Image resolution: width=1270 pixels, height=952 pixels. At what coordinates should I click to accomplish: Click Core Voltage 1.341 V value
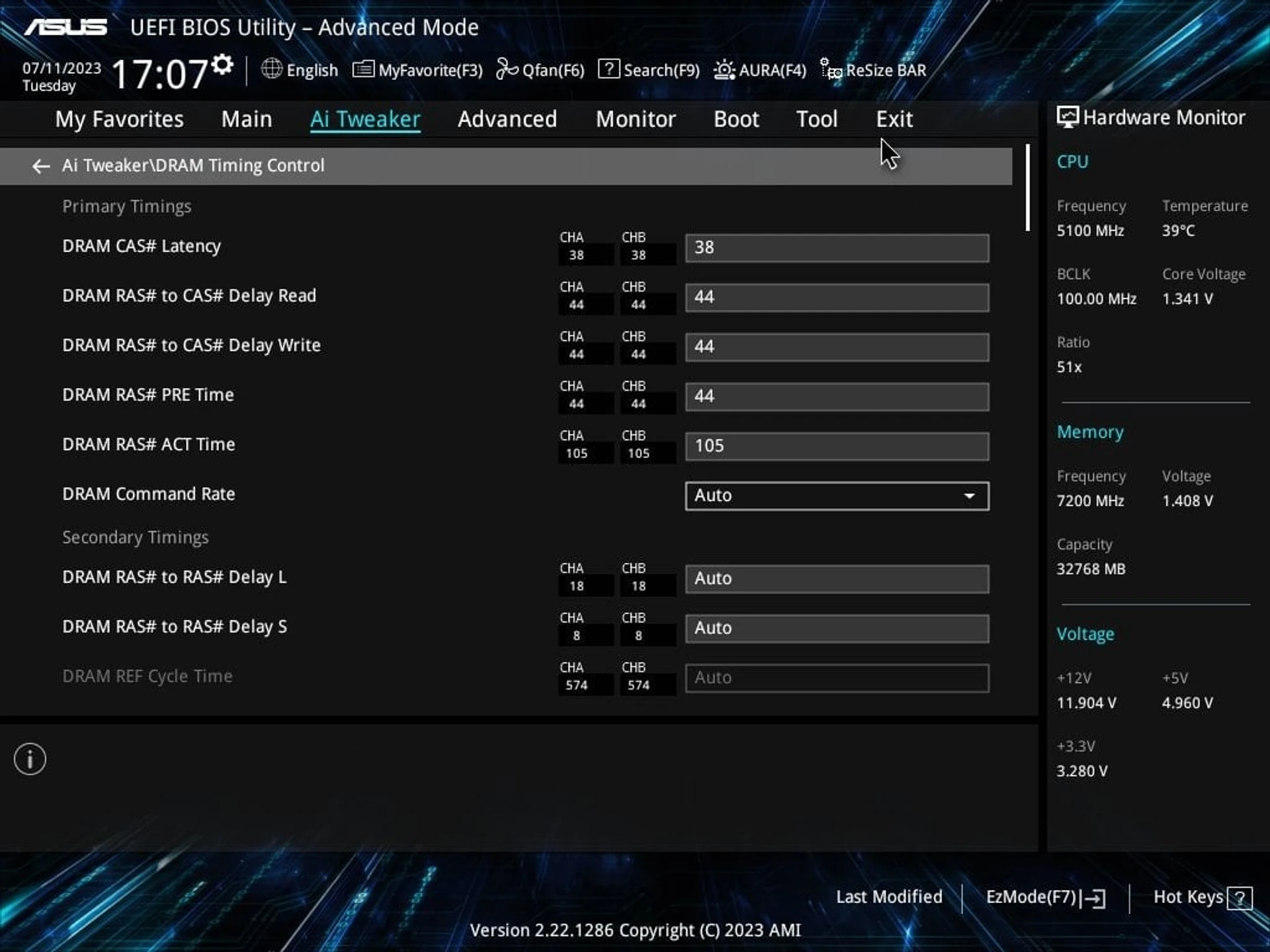click(1187, 299)
